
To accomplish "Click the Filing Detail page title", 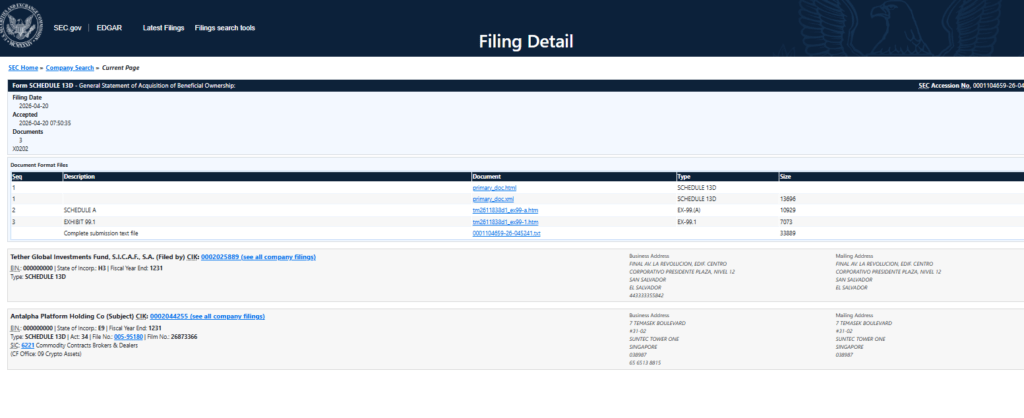I will (511, 41).
